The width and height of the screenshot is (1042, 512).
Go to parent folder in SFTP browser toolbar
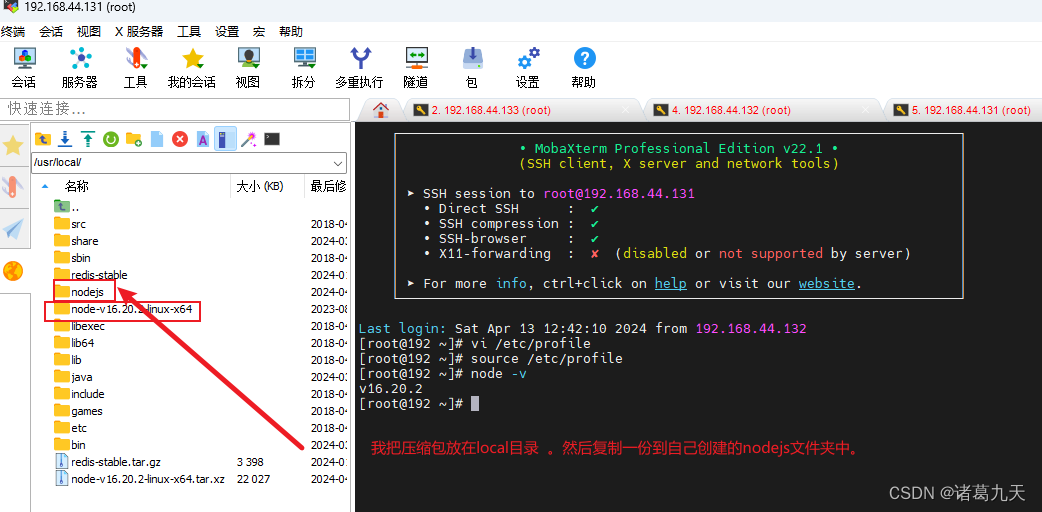coord(43,139)
